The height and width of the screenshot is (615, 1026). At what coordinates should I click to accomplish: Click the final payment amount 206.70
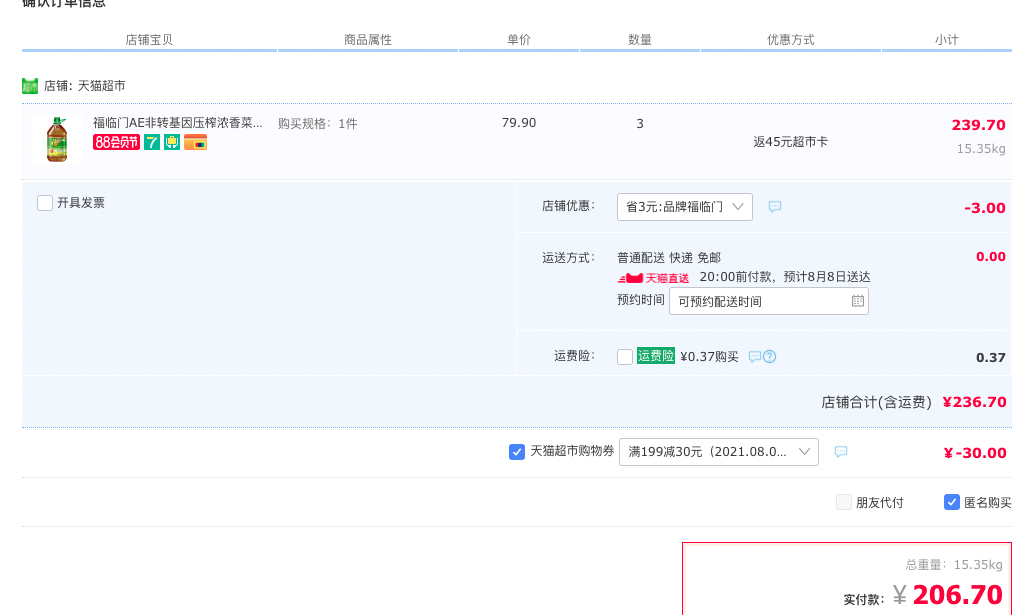[x=957, y=595]
